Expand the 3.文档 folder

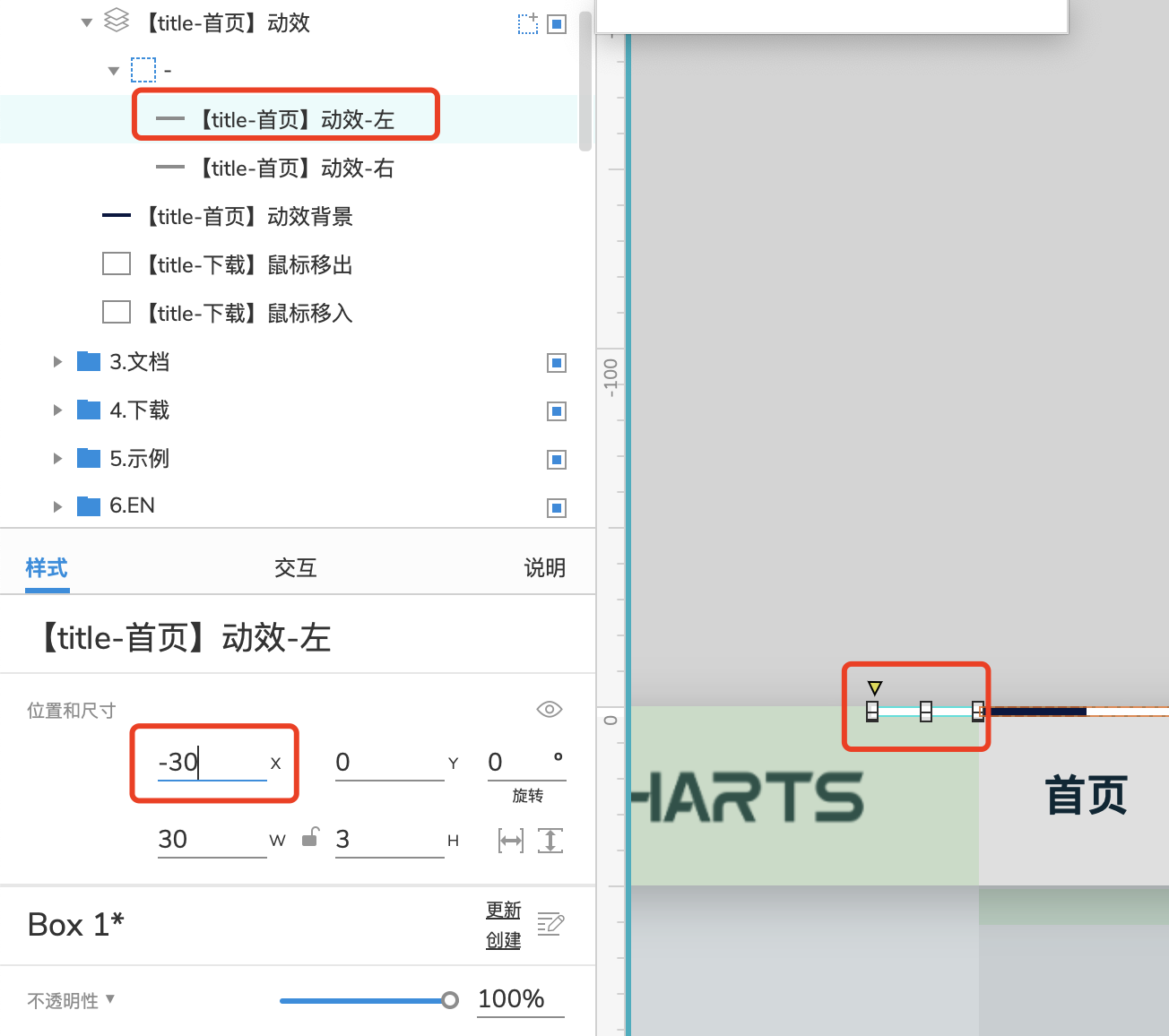pyautogui.click(x=57, y=362)
